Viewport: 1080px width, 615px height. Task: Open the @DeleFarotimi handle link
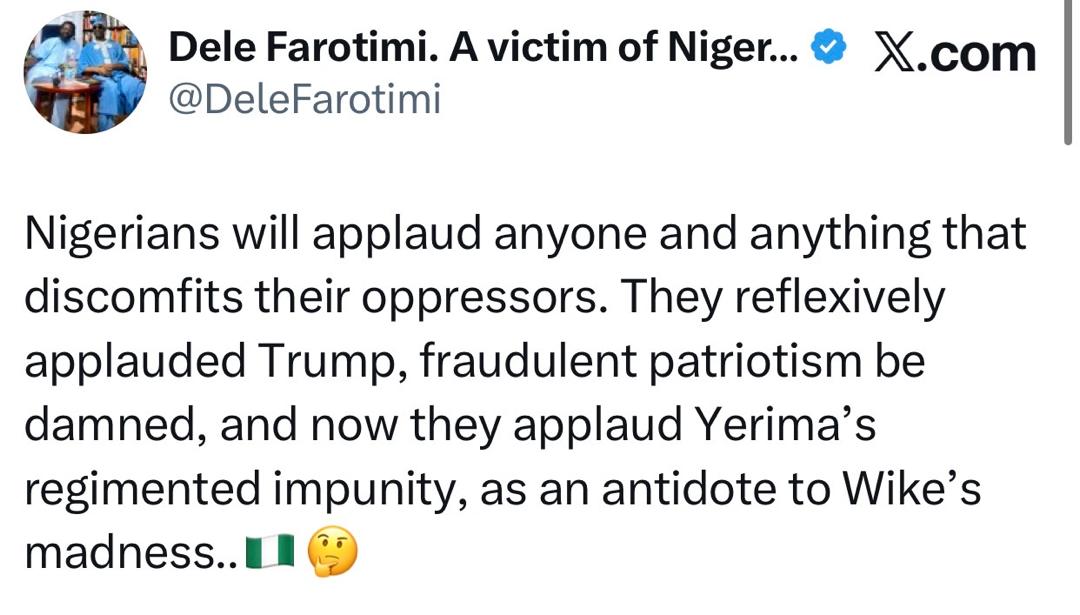[x=304, y=97]
